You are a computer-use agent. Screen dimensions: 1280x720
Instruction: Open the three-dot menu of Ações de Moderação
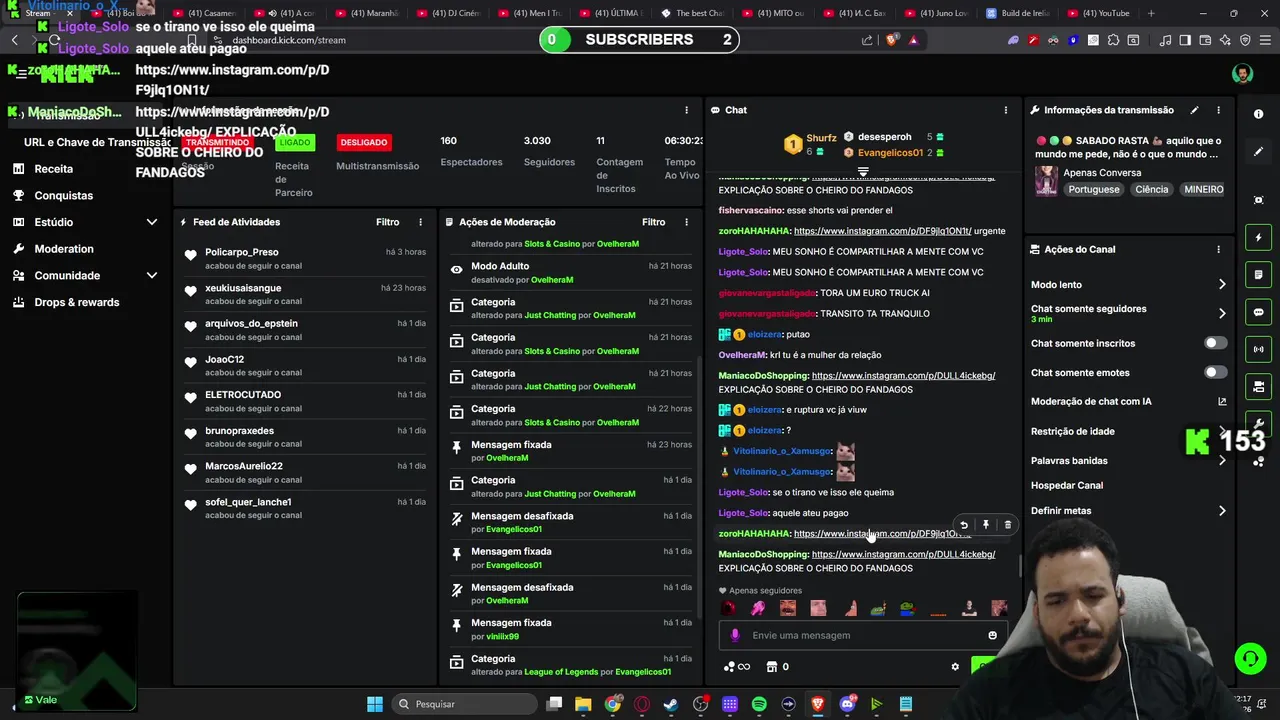tap(686, 222)
